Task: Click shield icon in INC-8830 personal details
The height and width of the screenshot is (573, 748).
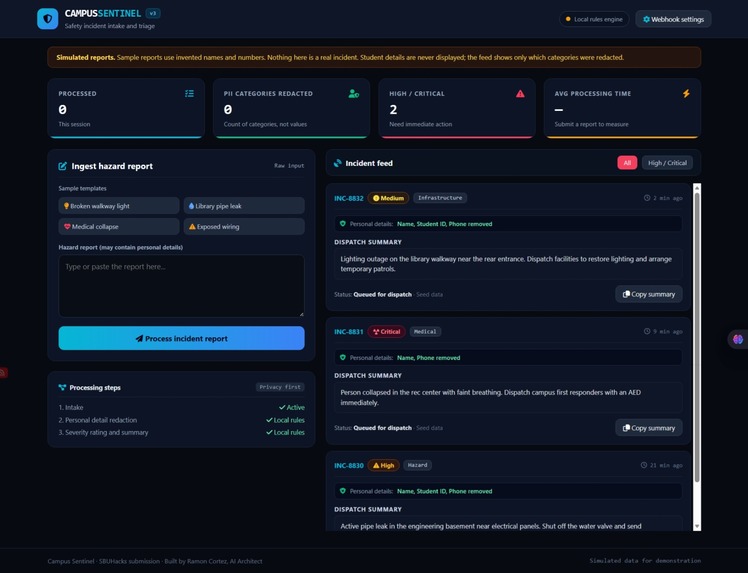Action: [x=343, y=491]
